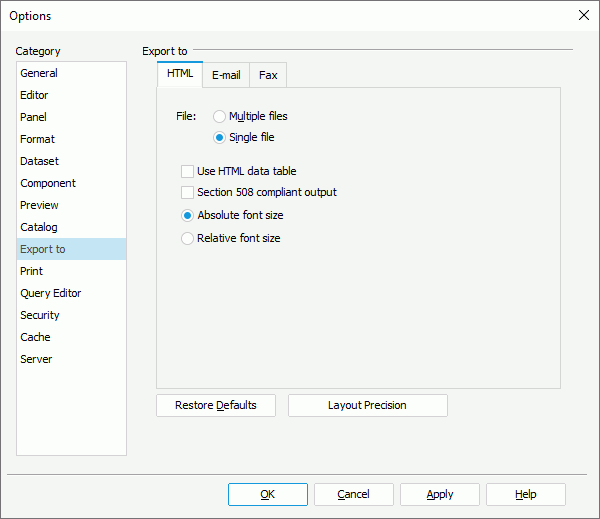Open Help for this dialog
Image resolution: width=600 pixels, height=519 pixels.
click(x=526, y=495)
